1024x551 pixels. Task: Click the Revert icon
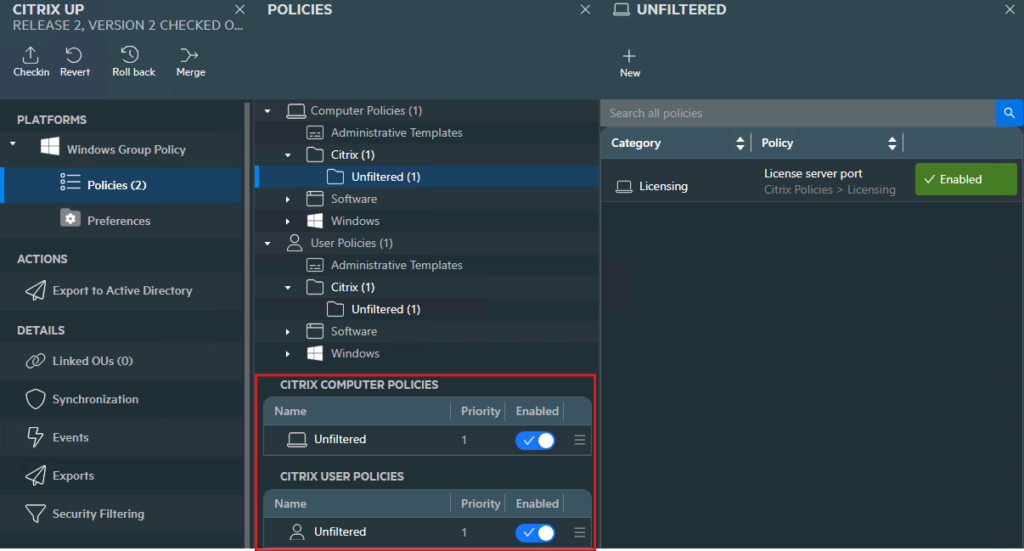74,56
